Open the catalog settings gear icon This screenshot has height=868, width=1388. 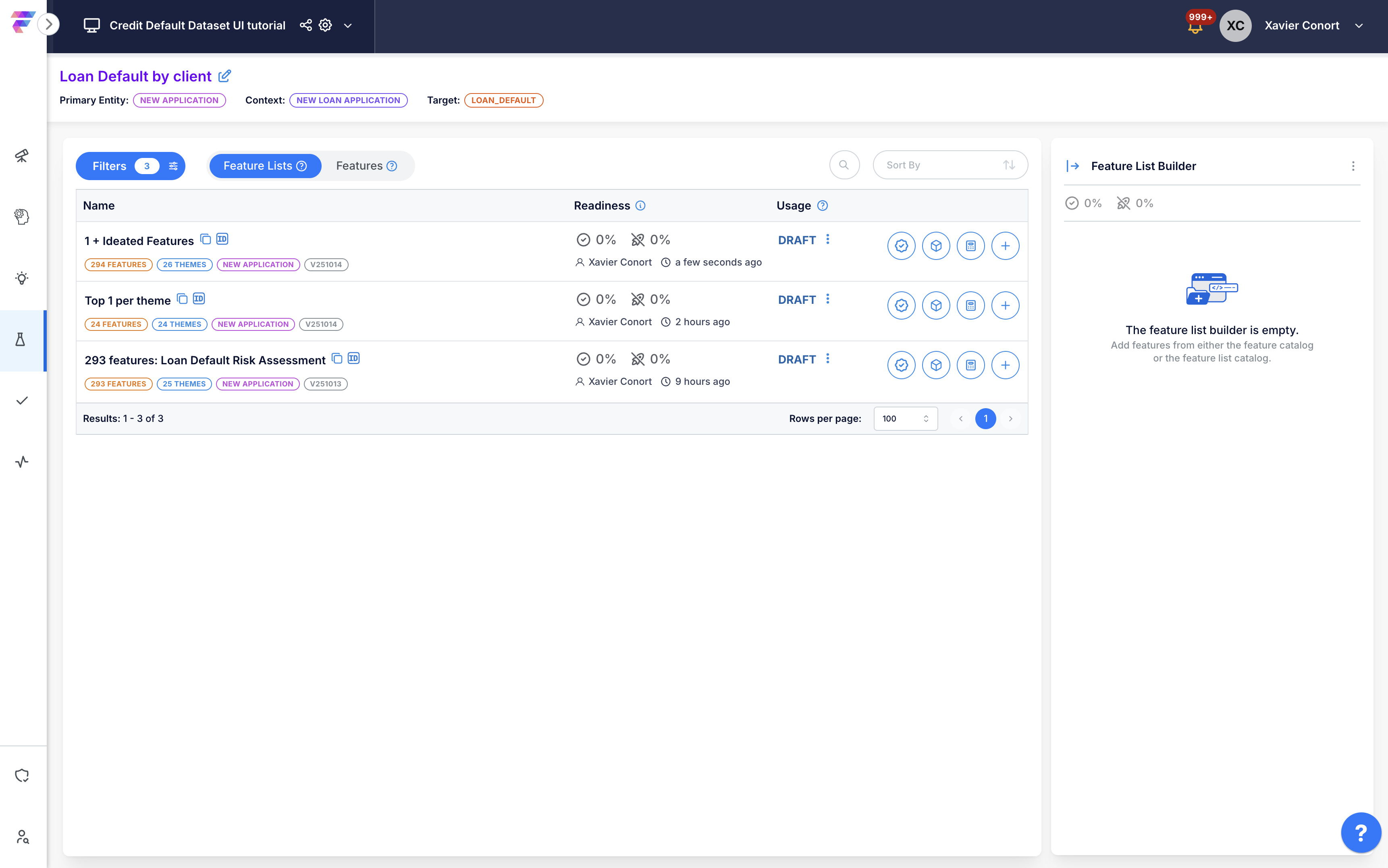click(x=326, y=25)
